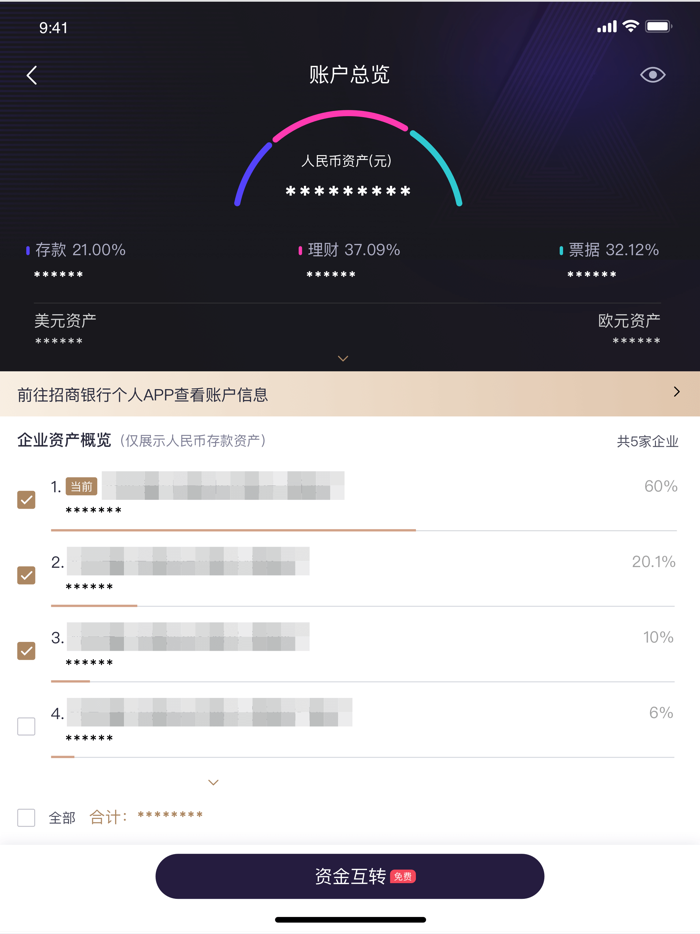Tap the Wi-Fi icon in status bar
700x934 pixels.
pos(632,28)
